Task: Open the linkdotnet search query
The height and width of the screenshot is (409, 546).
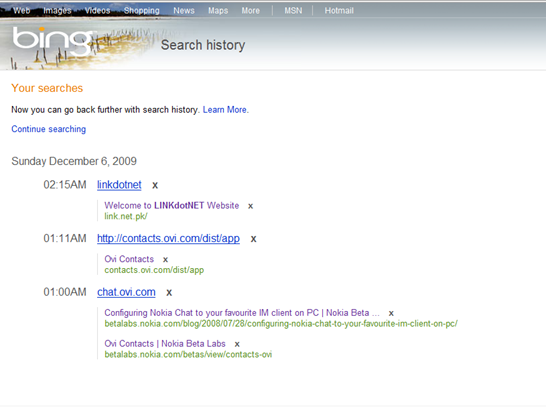Action: click(x=119, y=184)
